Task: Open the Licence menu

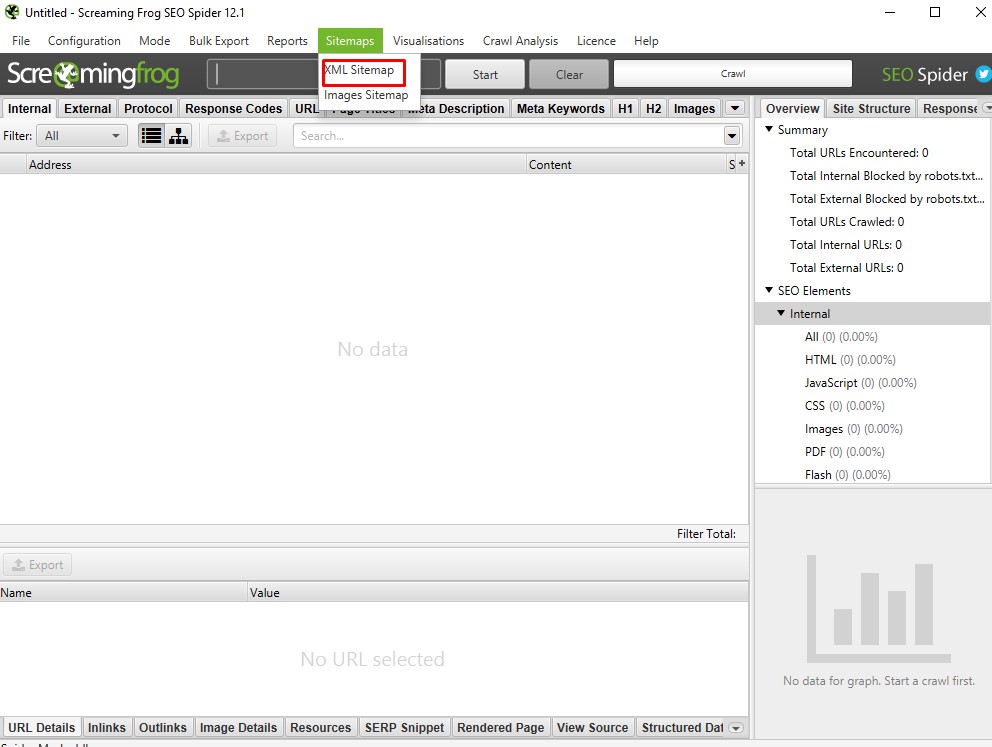Action: click(596, 40)
